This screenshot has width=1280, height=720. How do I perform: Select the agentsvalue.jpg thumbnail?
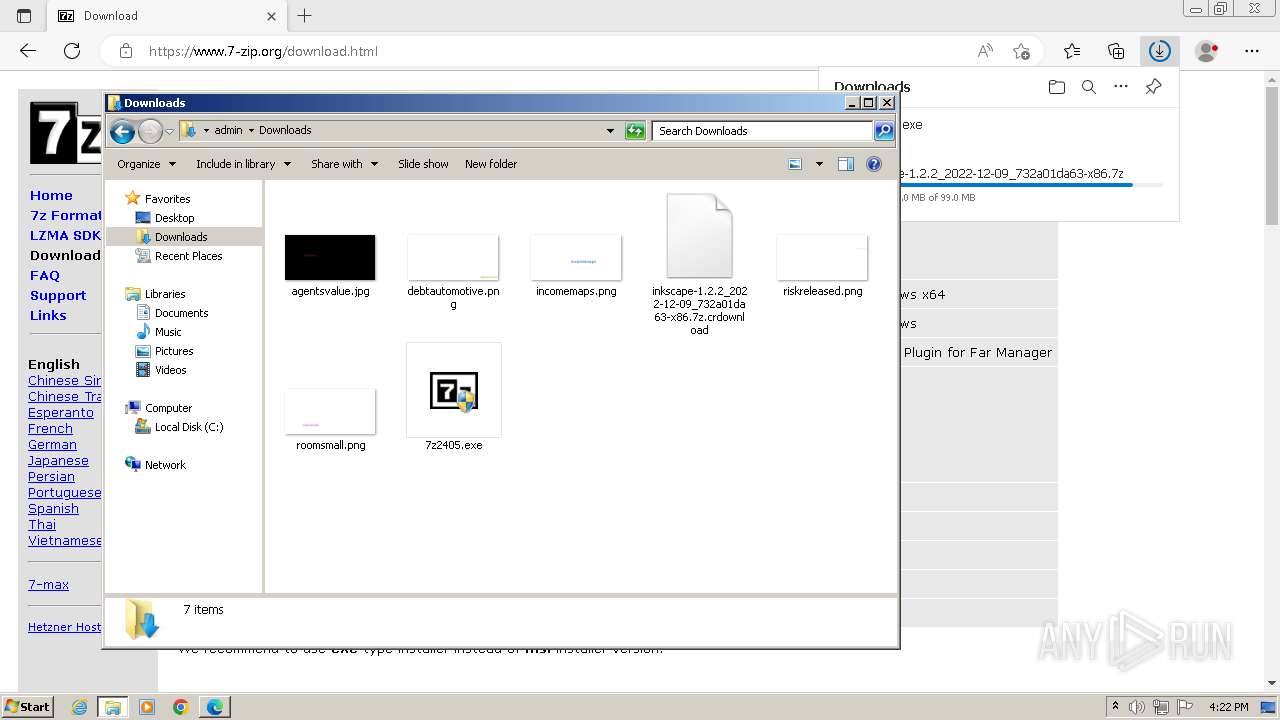point(330,258)
